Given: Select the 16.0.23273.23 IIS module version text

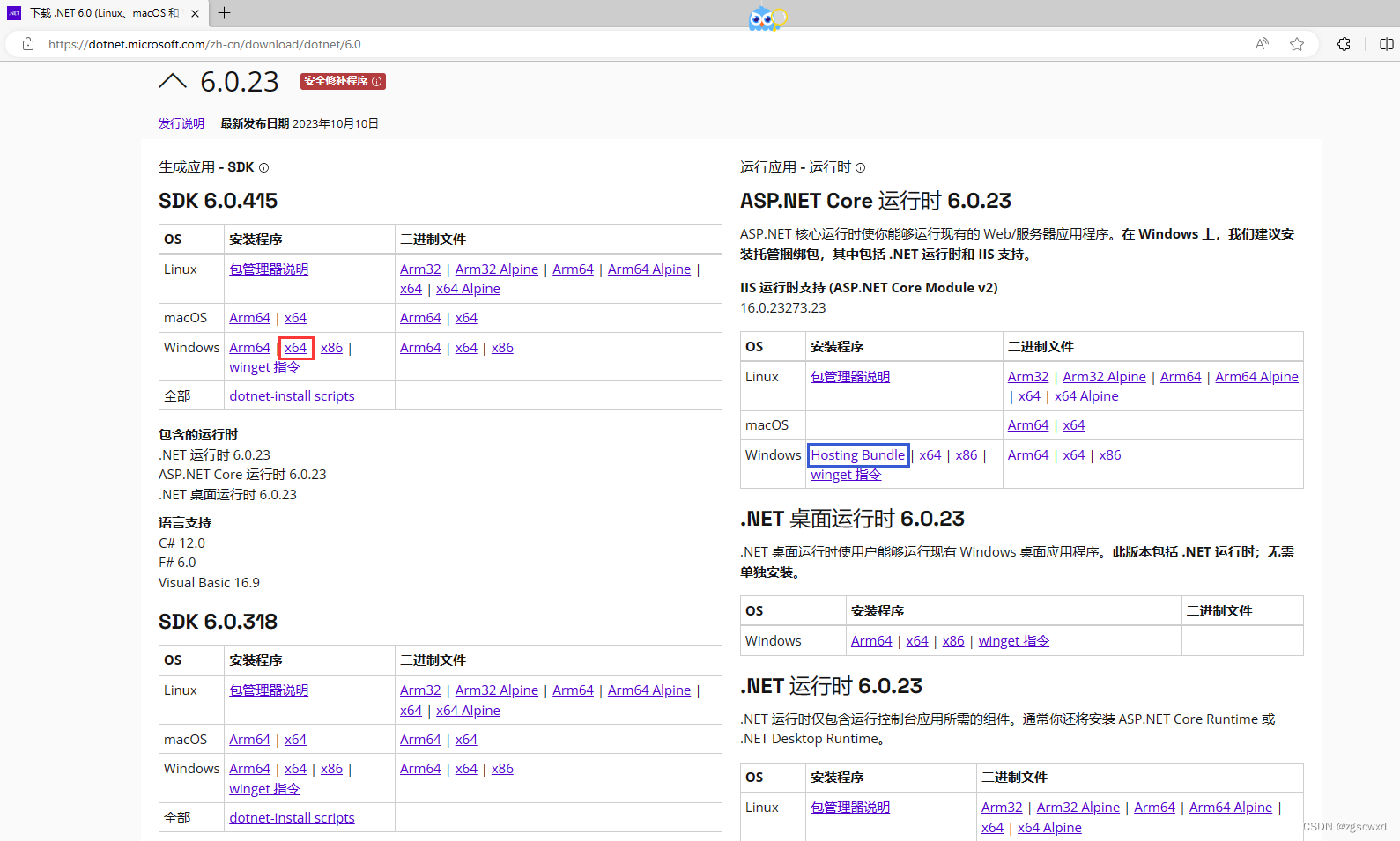Looking at the screenshot, I should click(783, 308).
